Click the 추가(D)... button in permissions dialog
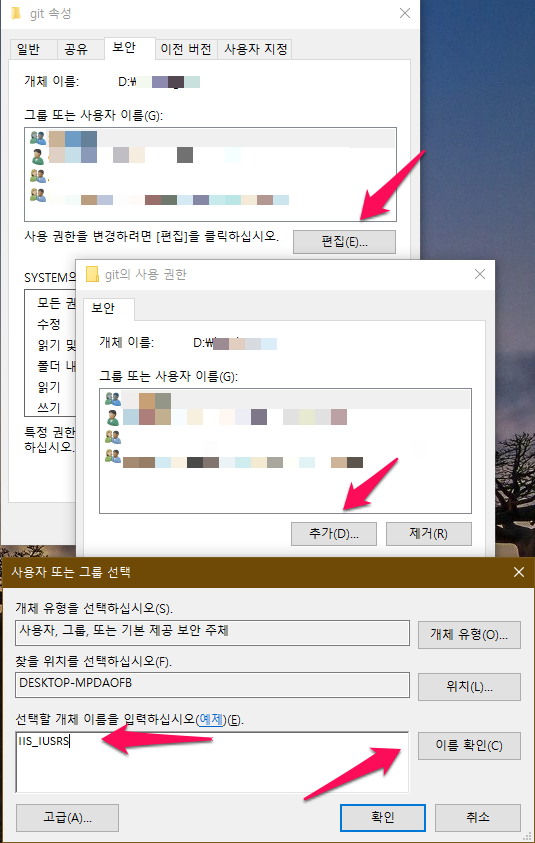This screenshot has width=535, height=843. click(x=333, y=534)
